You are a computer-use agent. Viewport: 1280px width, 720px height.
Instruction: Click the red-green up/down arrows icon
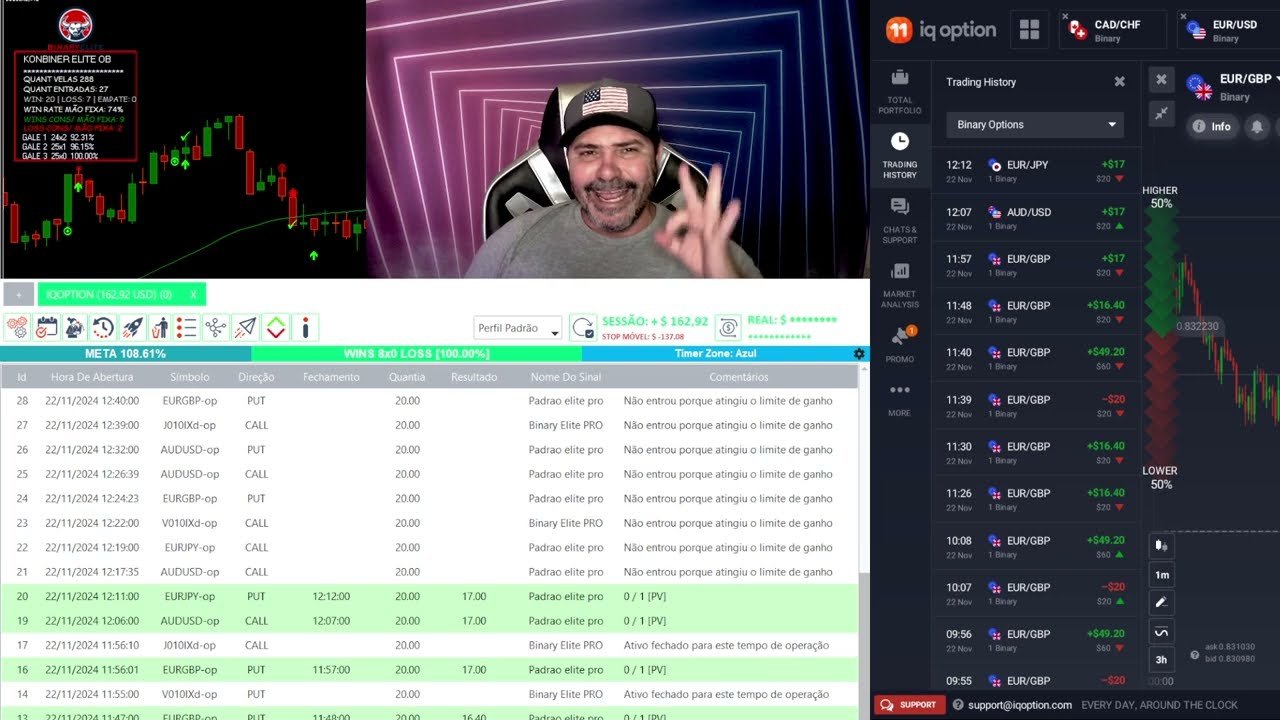click(276, 327)
